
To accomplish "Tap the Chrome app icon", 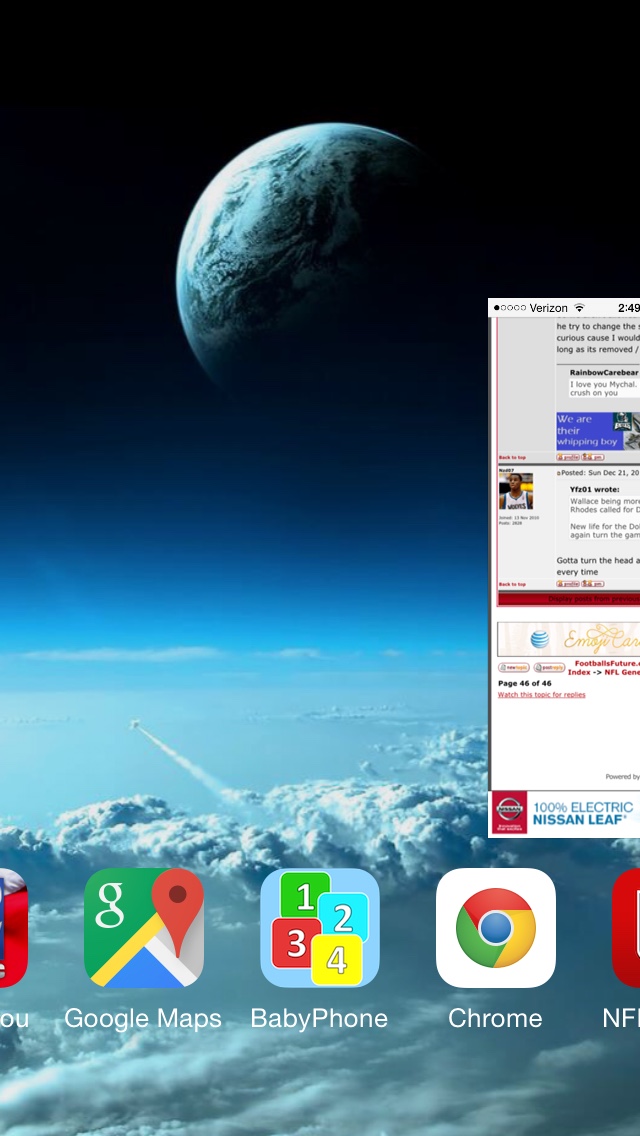I will pos(496,927).
